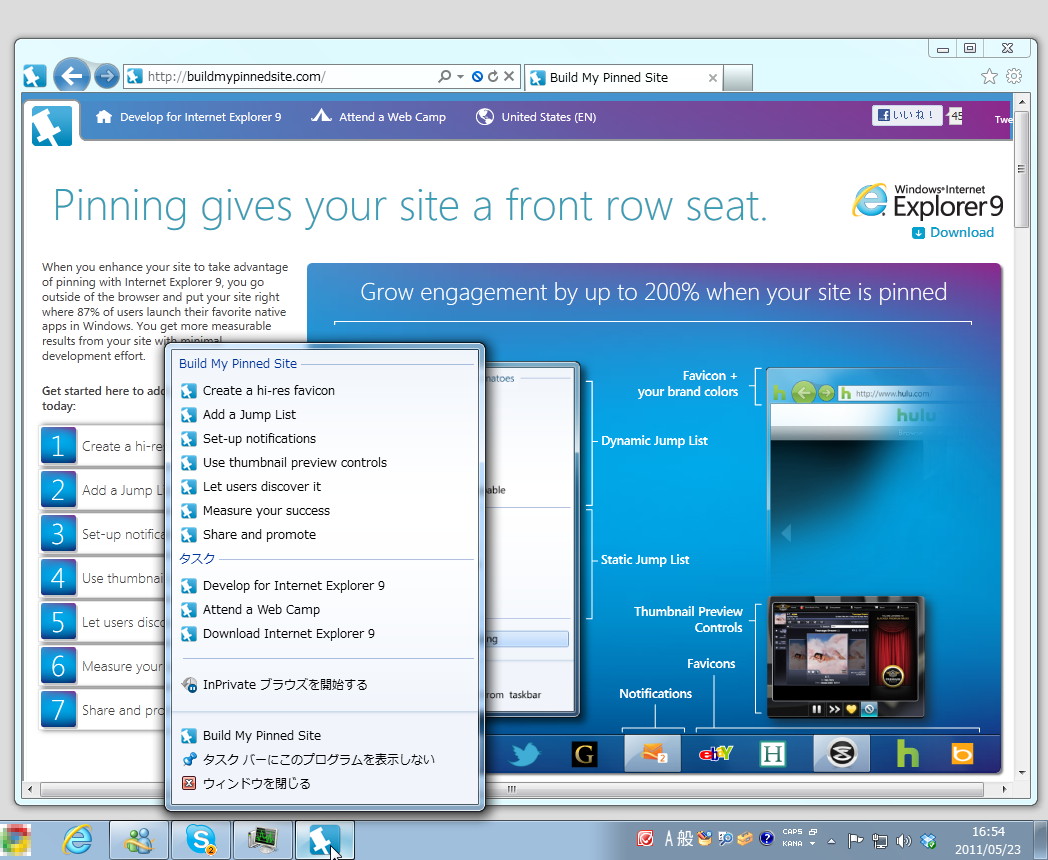Choose Attend a Web Camp task entry

pyautogui.click(x=325, y=610)
